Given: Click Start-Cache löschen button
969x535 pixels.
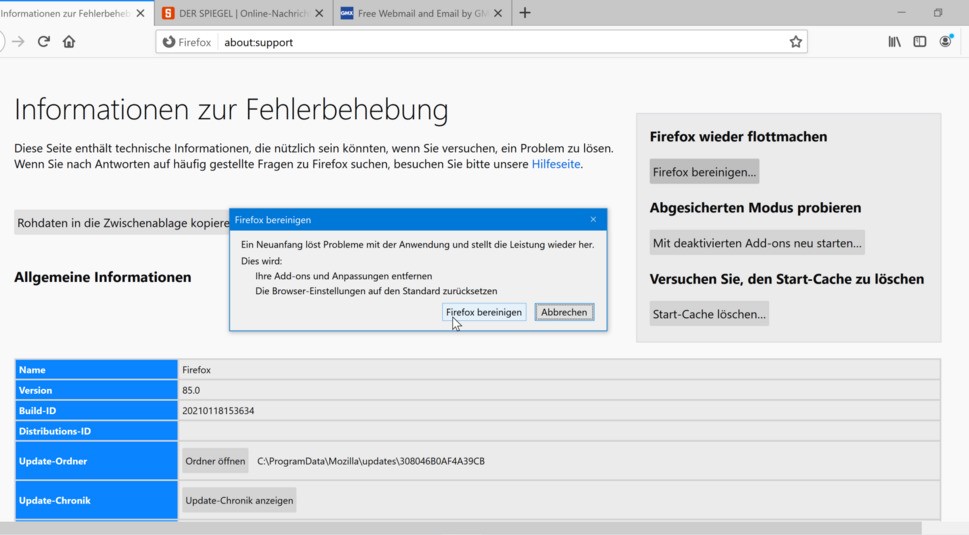Looking at the screenshot, I should (x=709, y=314).
